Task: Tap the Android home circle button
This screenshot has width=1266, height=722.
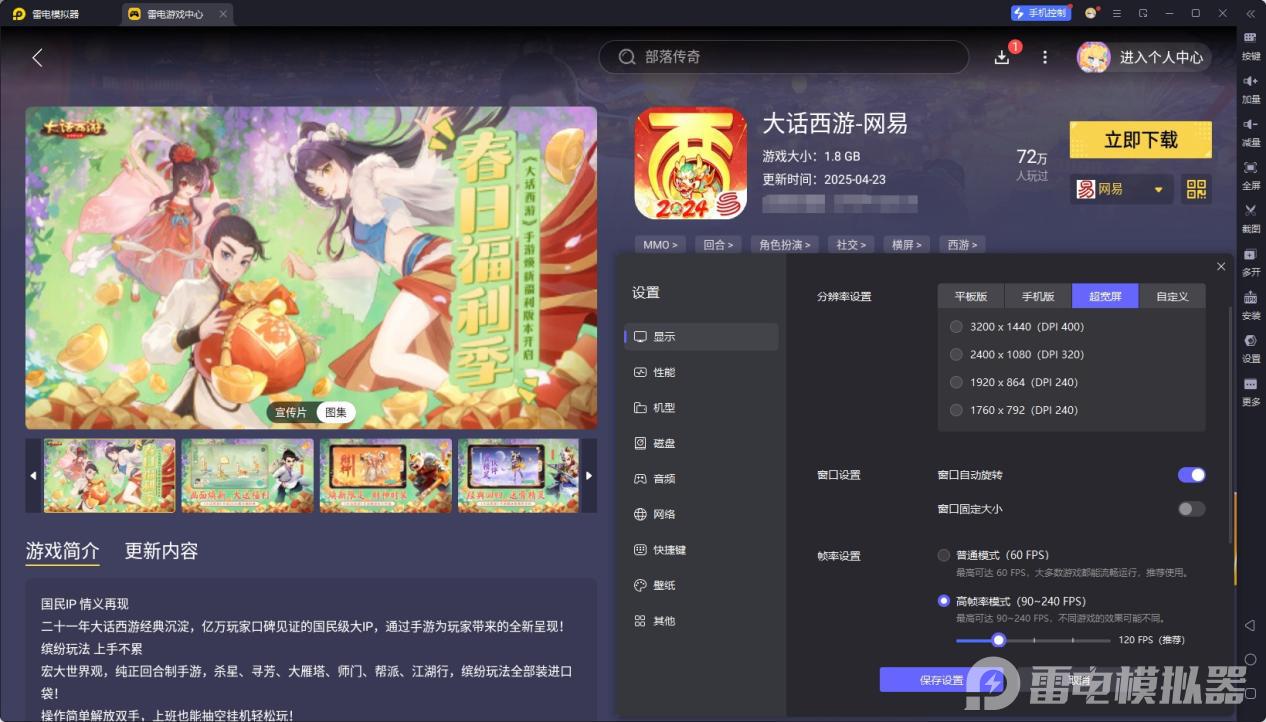Action: [1250, 660]
